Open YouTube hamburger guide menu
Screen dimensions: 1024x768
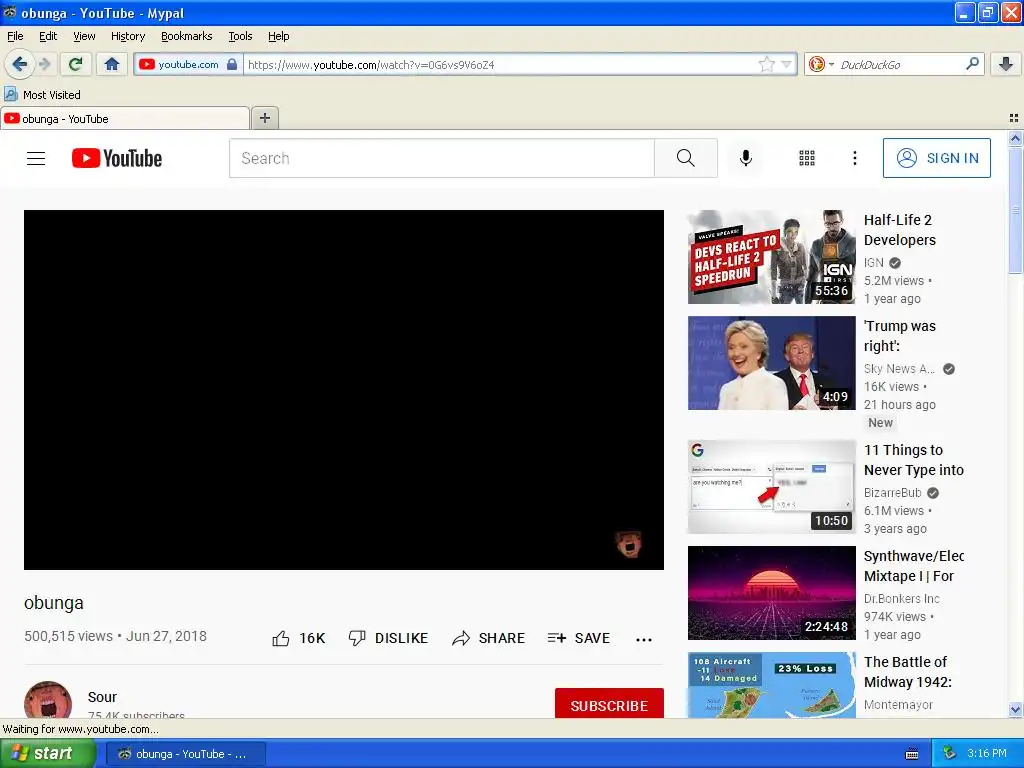pyautogui.click(x=36, y=158)
